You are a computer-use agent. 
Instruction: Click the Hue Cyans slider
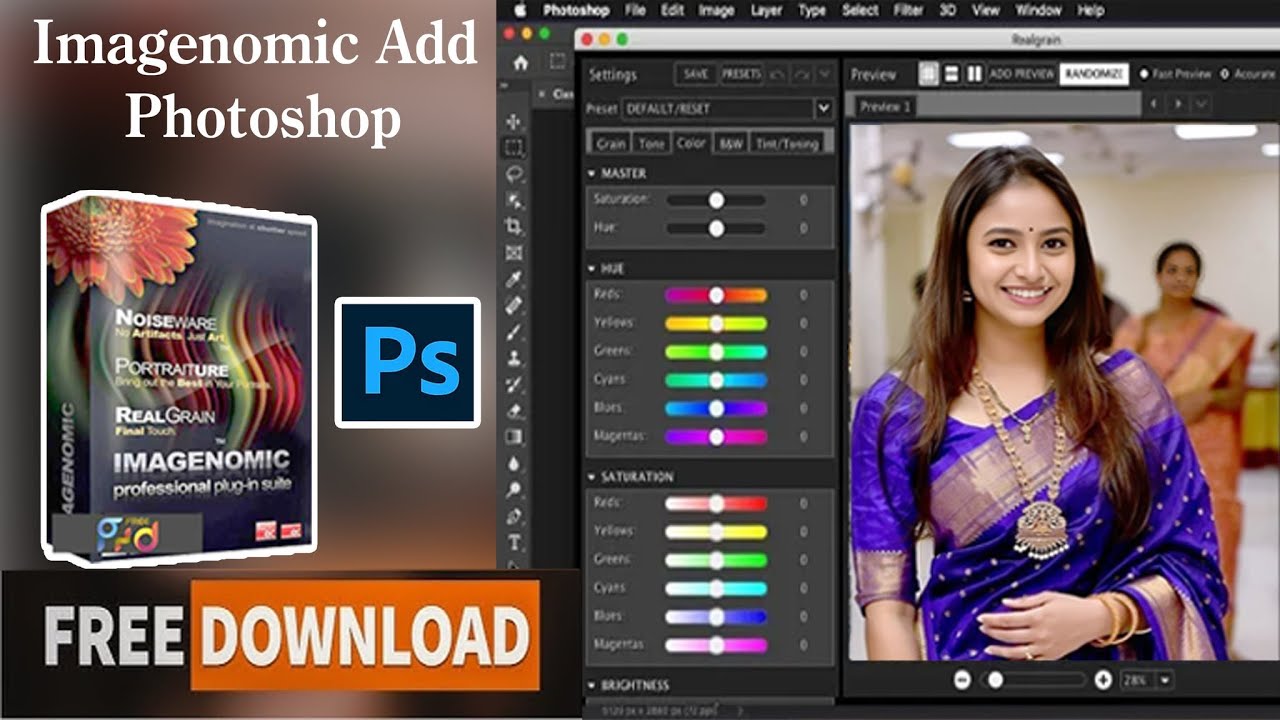[x=716, y=380]
